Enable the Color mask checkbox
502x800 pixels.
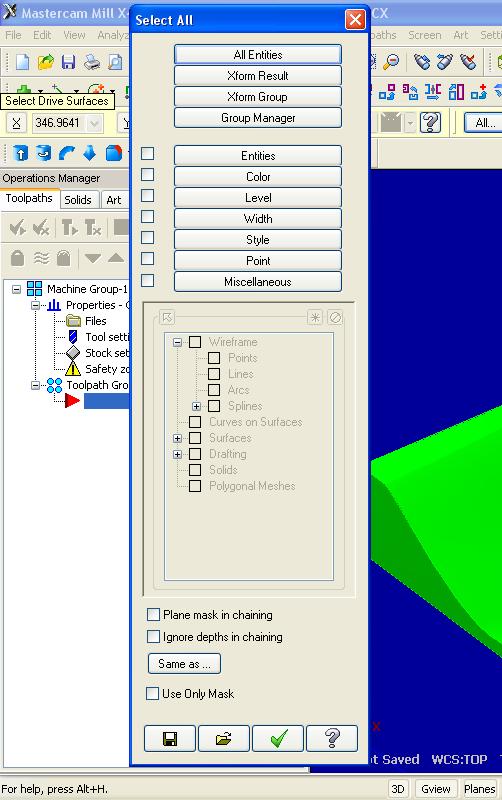click(147, 174)
